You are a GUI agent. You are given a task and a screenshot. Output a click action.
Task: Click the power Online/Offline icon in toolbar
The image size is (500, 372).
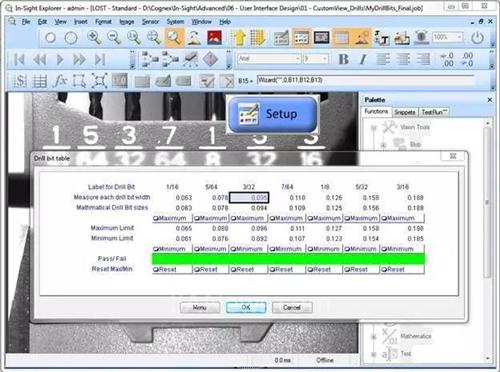[477, 38]
